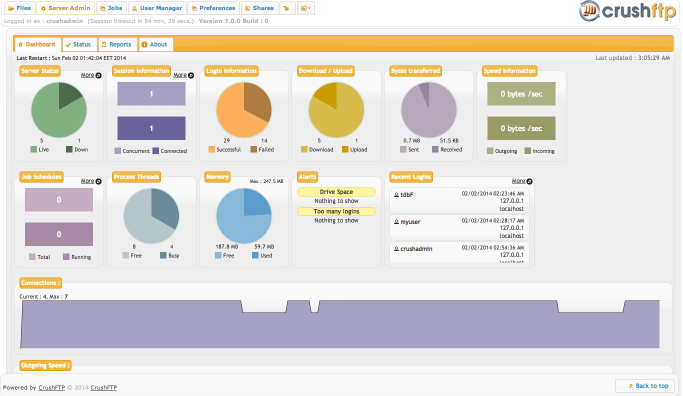Click the user icon beside crushadmin login

tap(396, 249)
